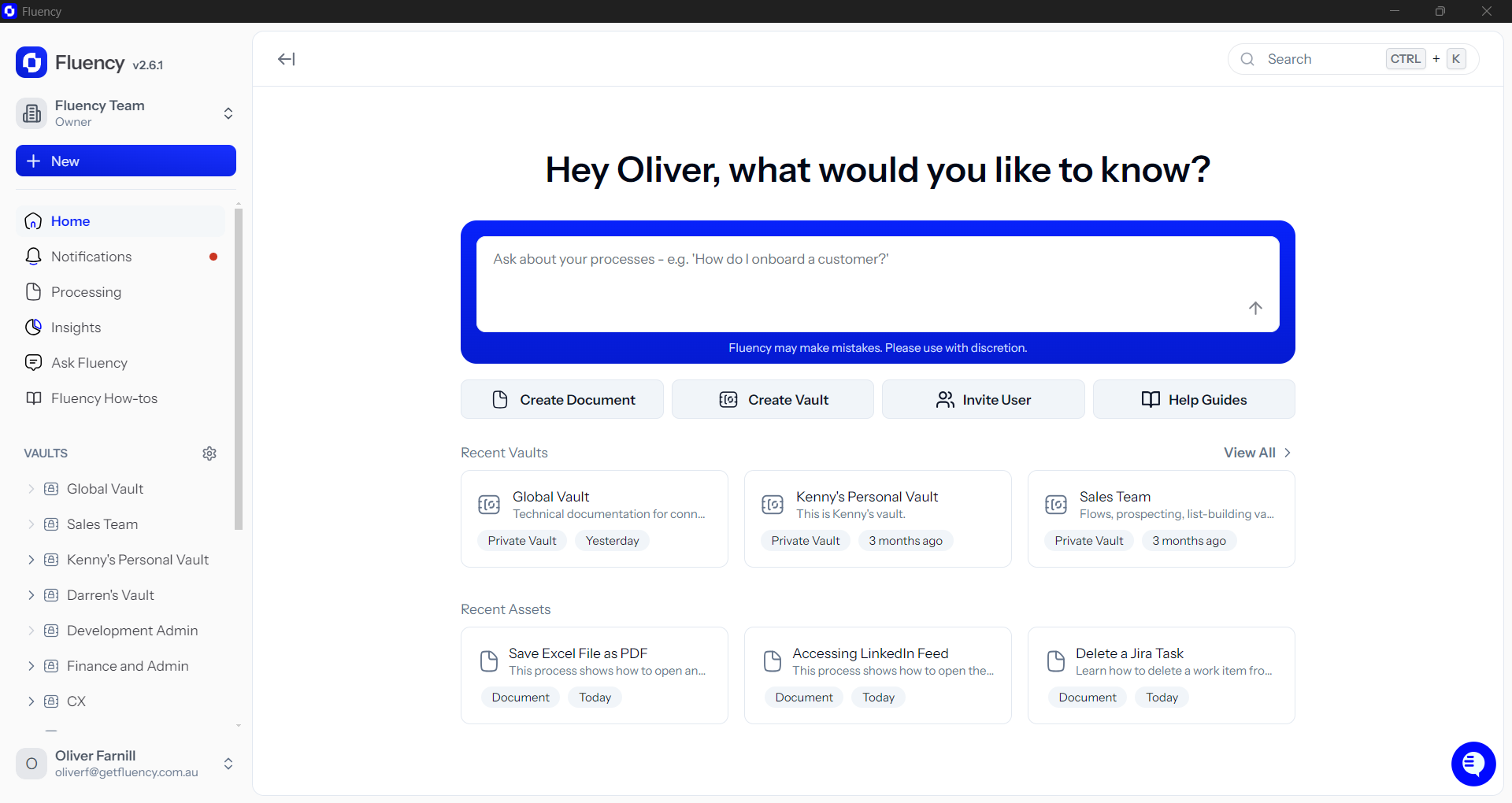Screen dimensions: 1512x803
Task: Click the Delete a Jira Task document icon
Action: coord(1056,661)
